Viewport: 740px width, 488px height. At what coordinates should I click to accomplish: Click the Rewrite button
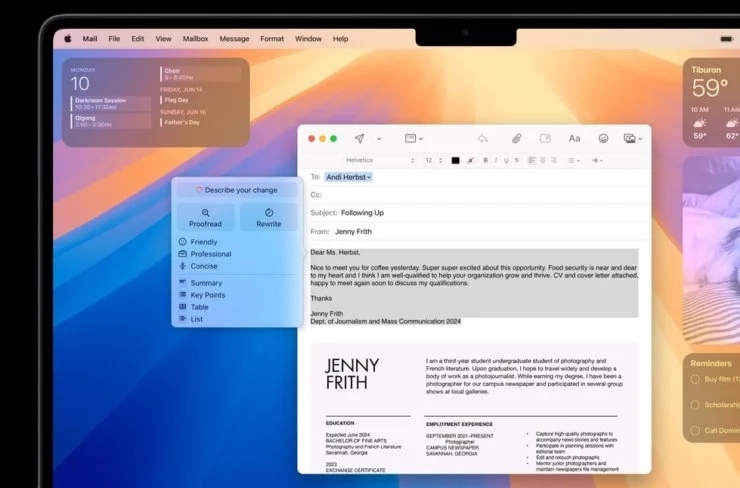pos(269,218)
